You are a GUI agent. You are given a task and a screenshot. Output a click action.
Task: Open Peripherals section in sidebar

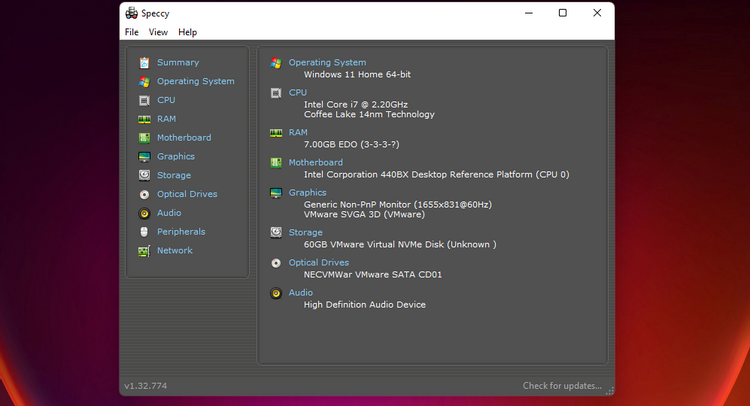181,231
